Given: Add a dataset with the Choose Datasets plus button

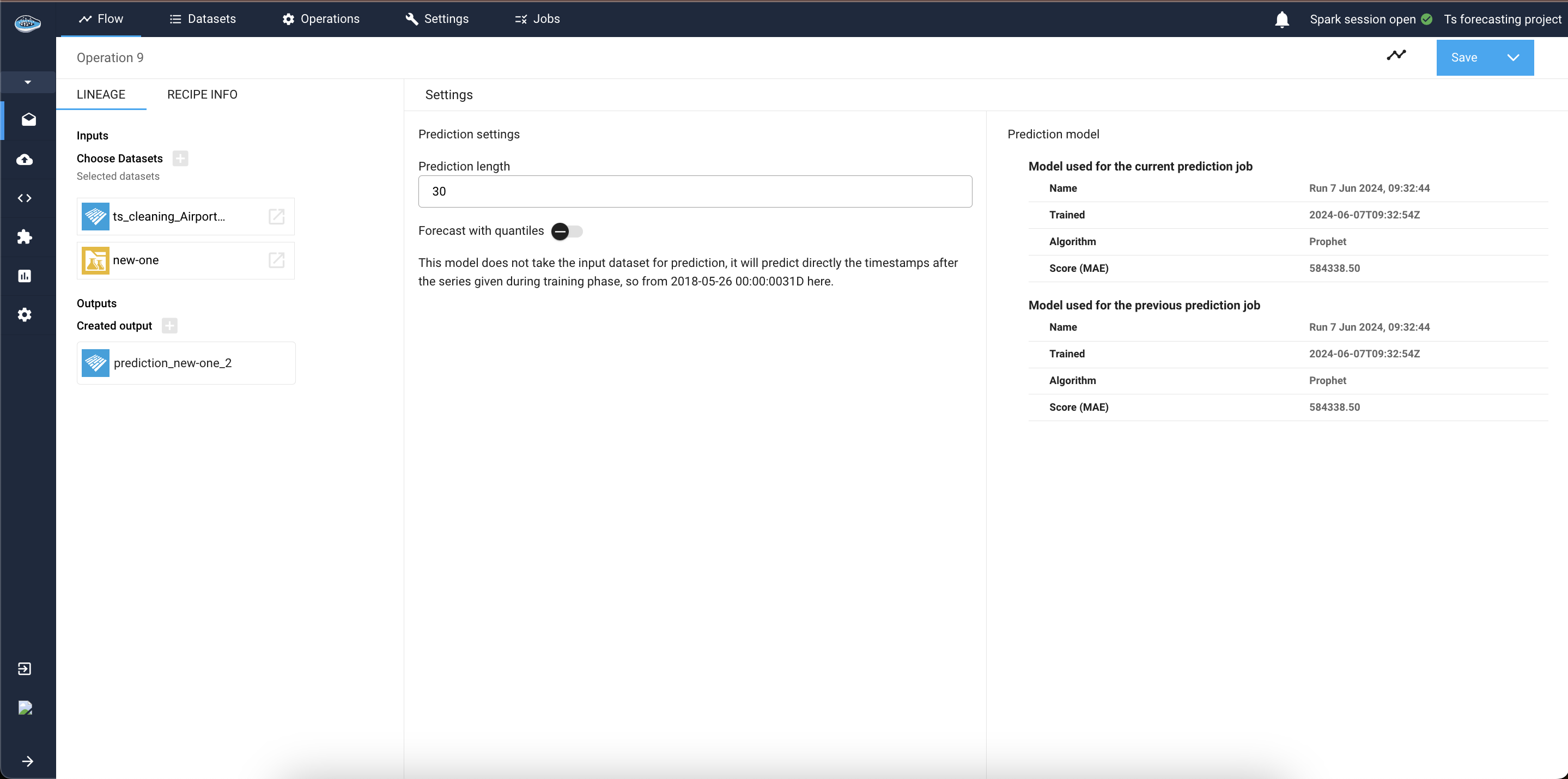Looking at the screenshot, I should pyautogui.click(x=180, y=158).
